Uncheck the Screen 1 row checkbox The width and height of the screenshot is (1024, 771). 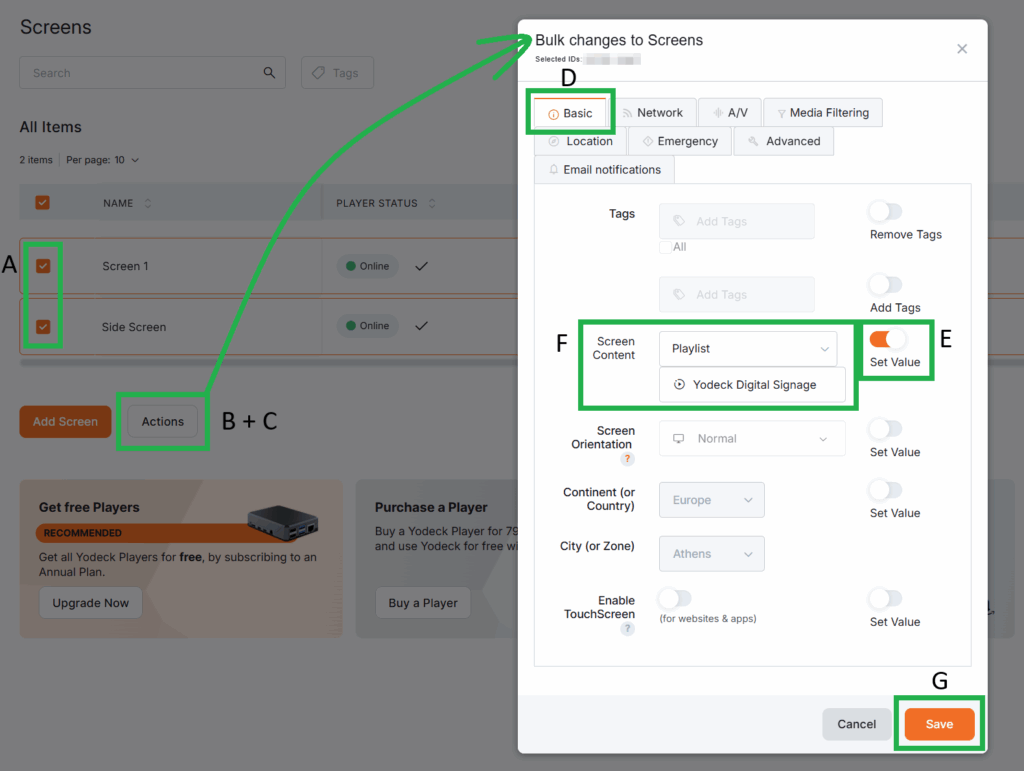tap(43, 266)
